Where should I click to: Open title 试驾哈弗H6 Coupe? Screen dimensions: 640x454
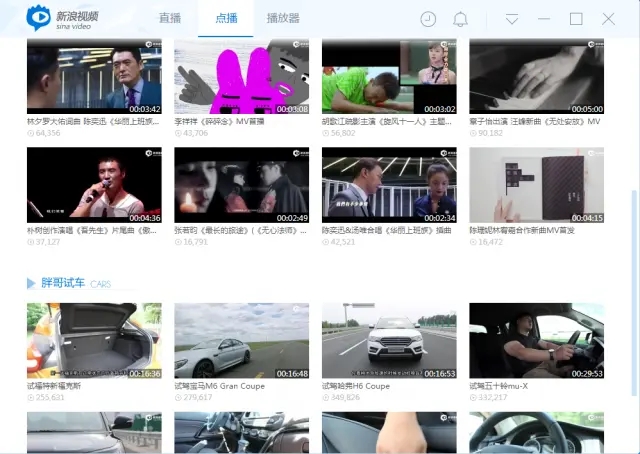click(356, 386)
